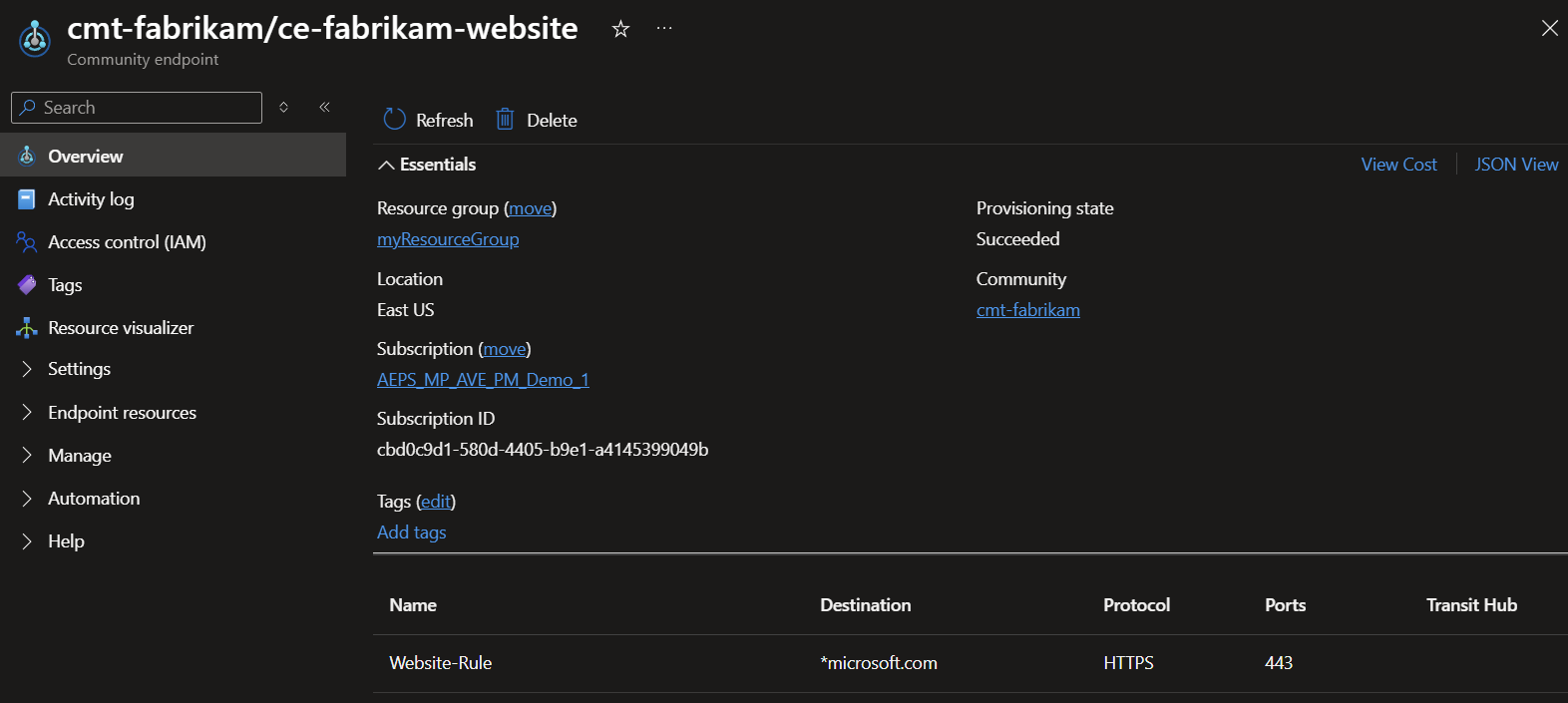
Task: Click the Subscription ID value text
Action: coord(543,450)
